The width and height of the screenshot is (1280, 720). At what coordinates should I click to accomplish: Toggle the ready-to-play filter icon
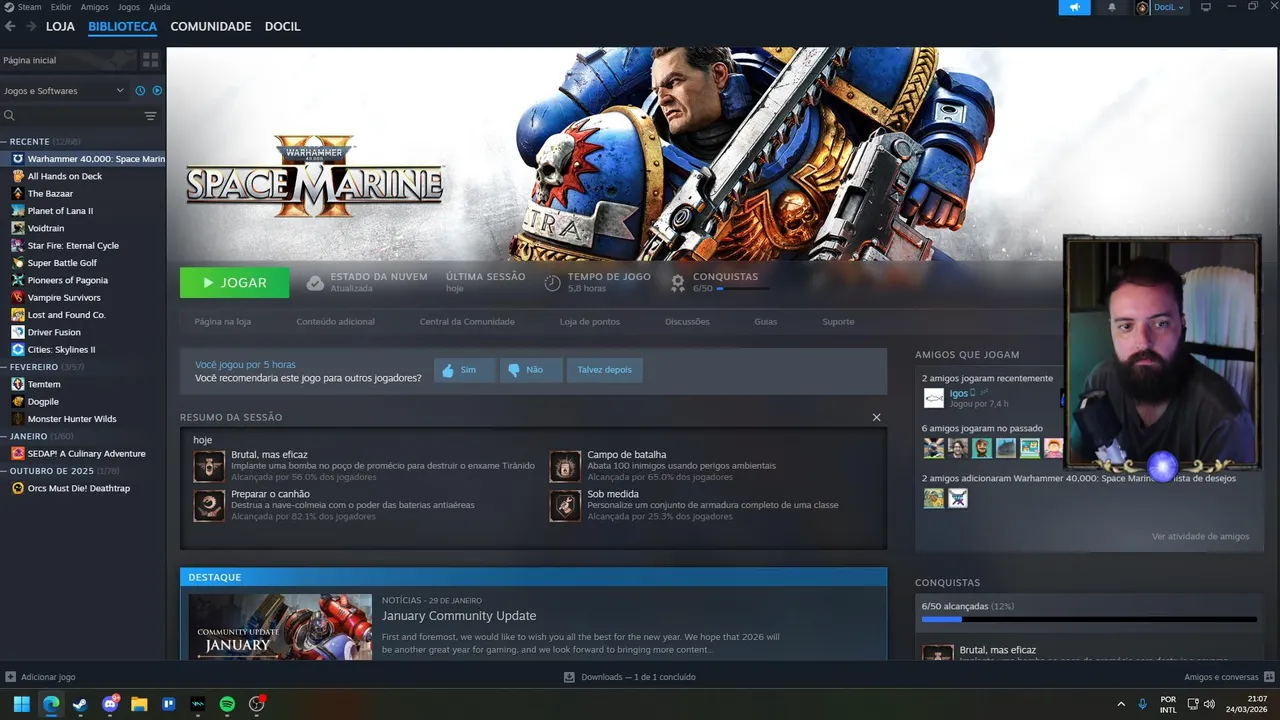157,90
